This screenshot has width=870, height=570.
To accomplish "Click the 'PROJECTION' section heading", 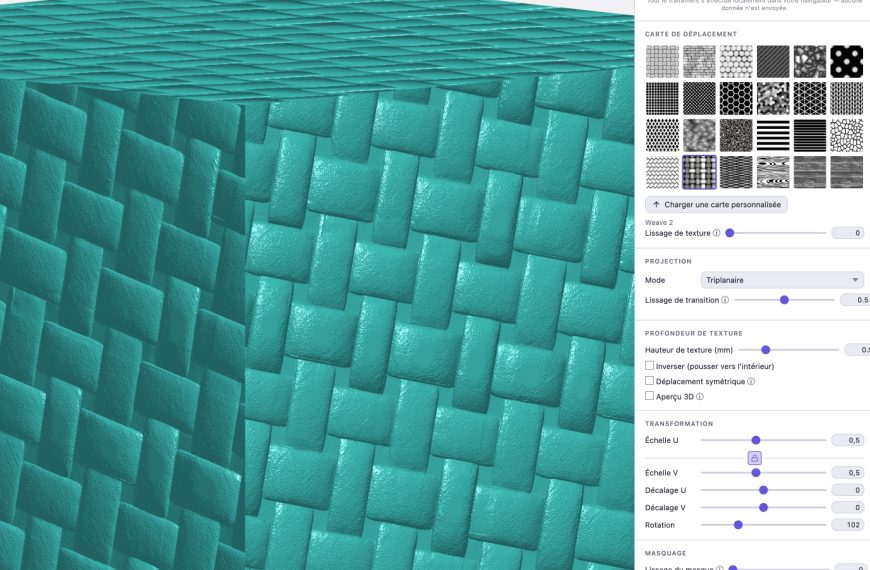I will click(668, 261).
